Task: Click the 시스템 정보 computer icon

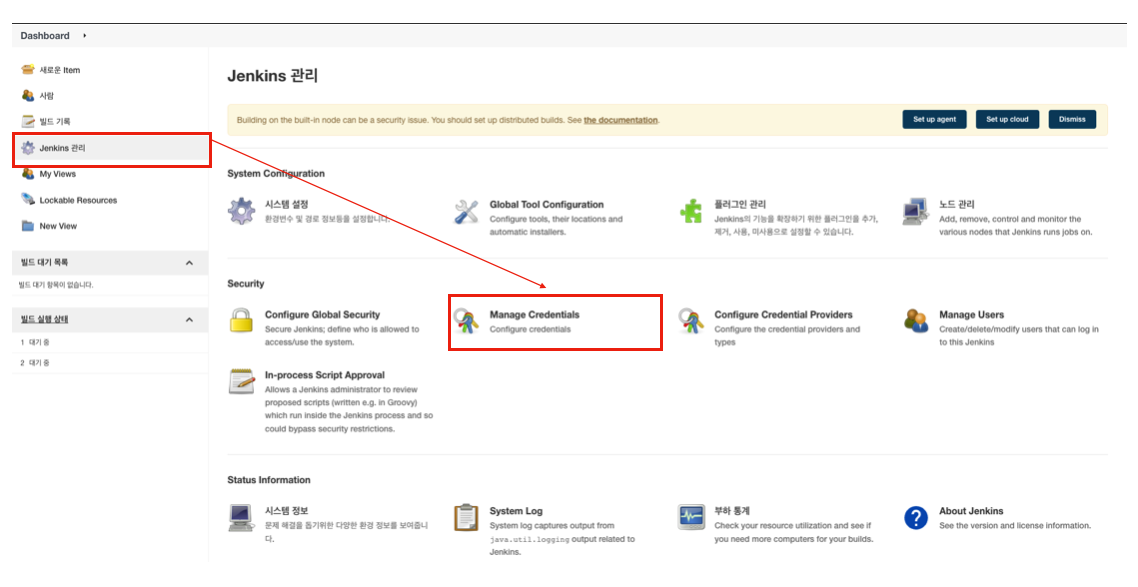Action: click(241, 517)
